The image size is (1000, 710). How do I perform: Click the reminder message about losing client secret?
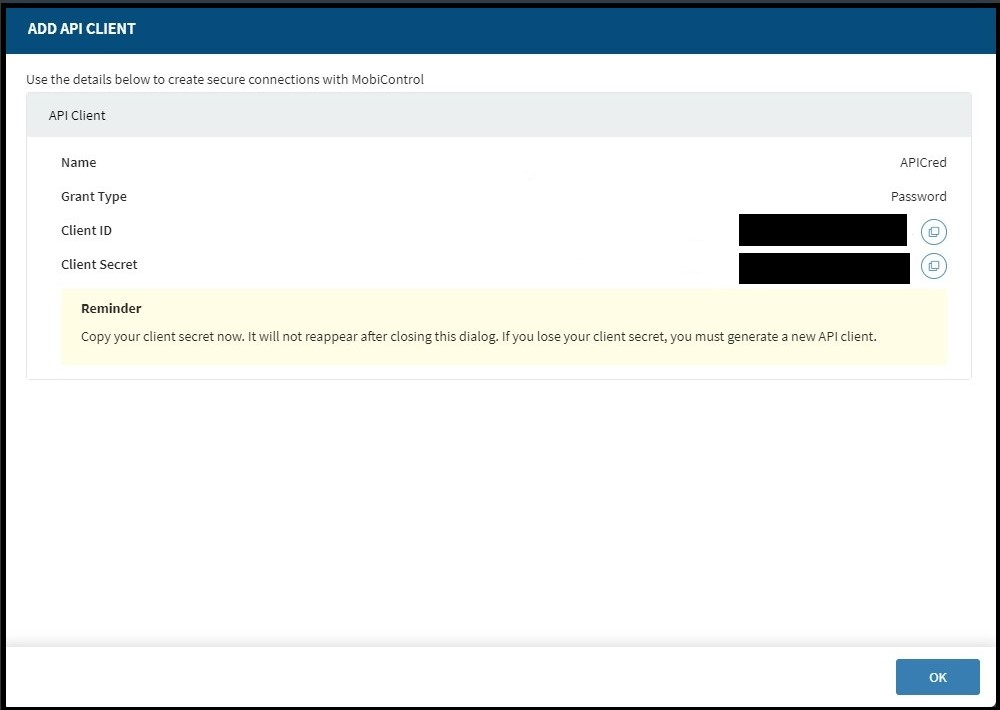point(479,336)
